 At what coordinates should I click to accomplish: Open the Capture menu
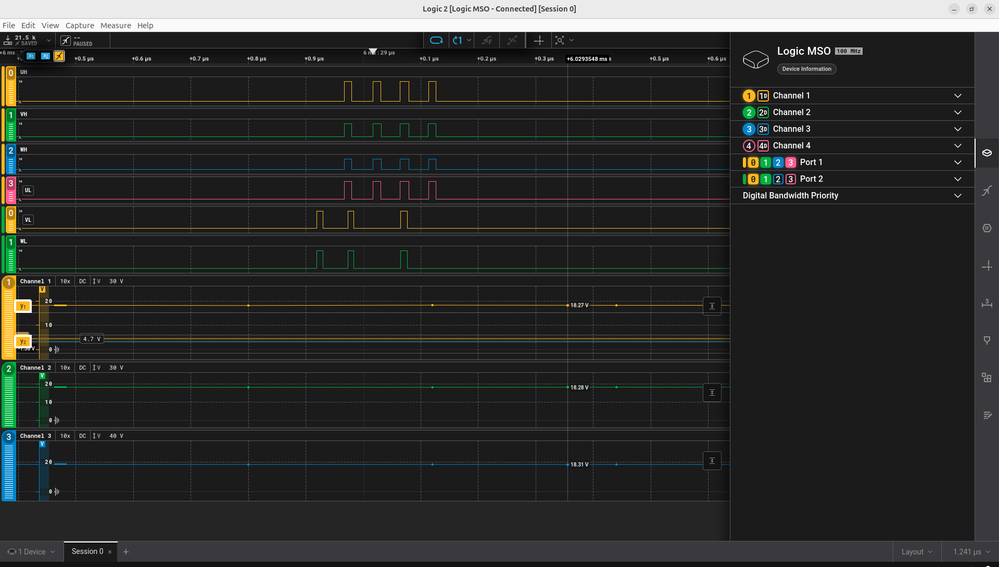point(80,25)
